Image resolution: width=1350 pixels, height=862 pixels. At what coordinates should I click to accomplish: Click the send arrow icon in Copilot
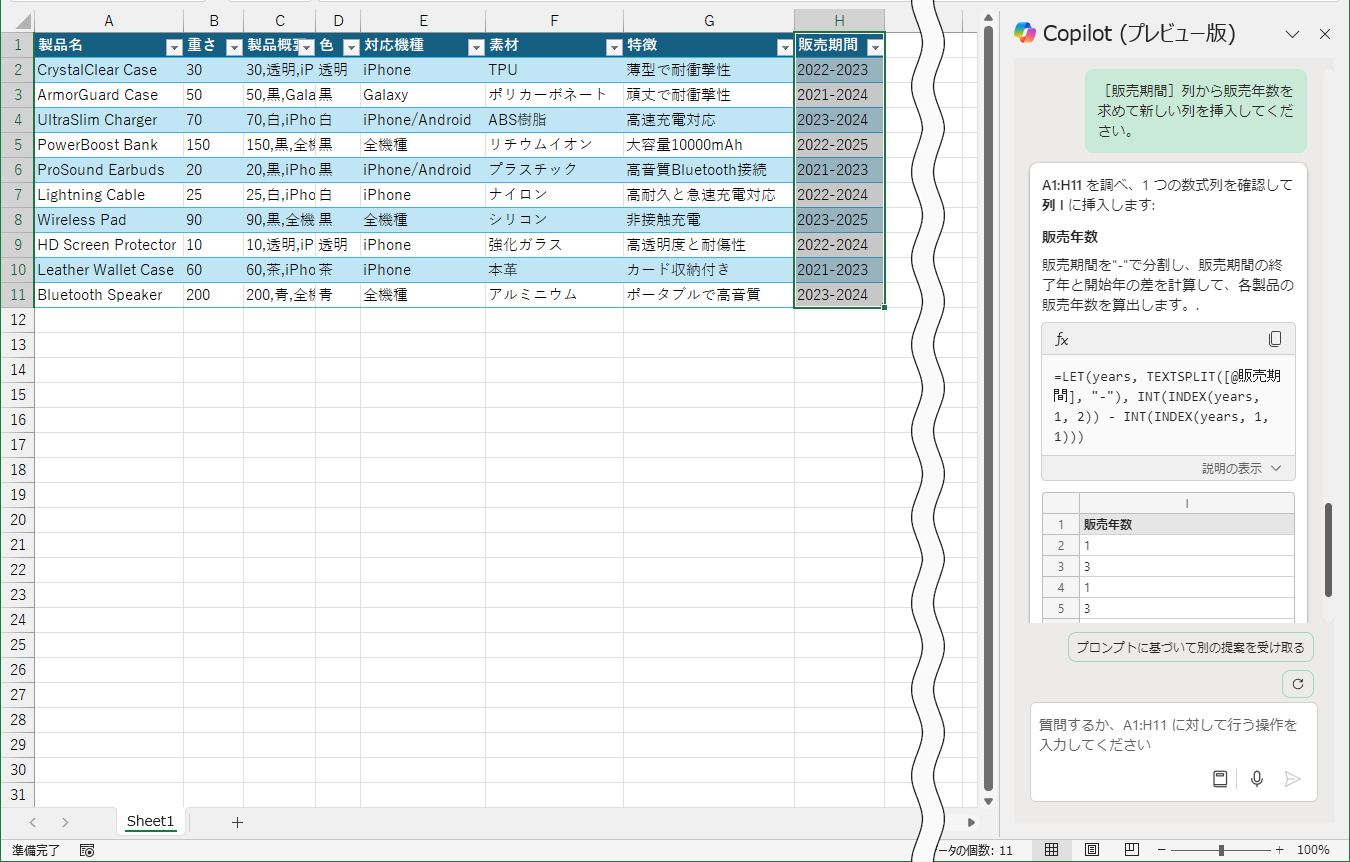point(1292,779)
